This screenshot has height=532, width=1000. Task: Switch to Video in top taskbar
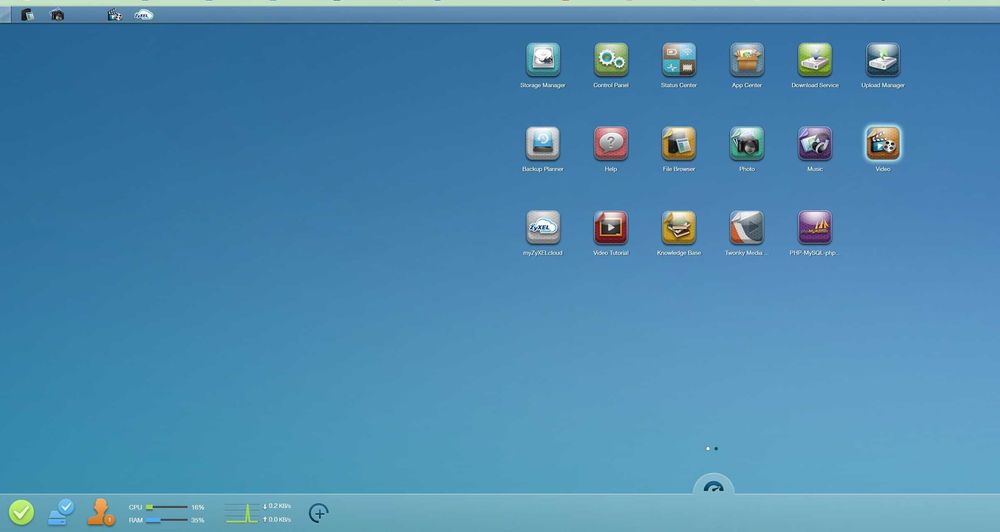point(114,15)
